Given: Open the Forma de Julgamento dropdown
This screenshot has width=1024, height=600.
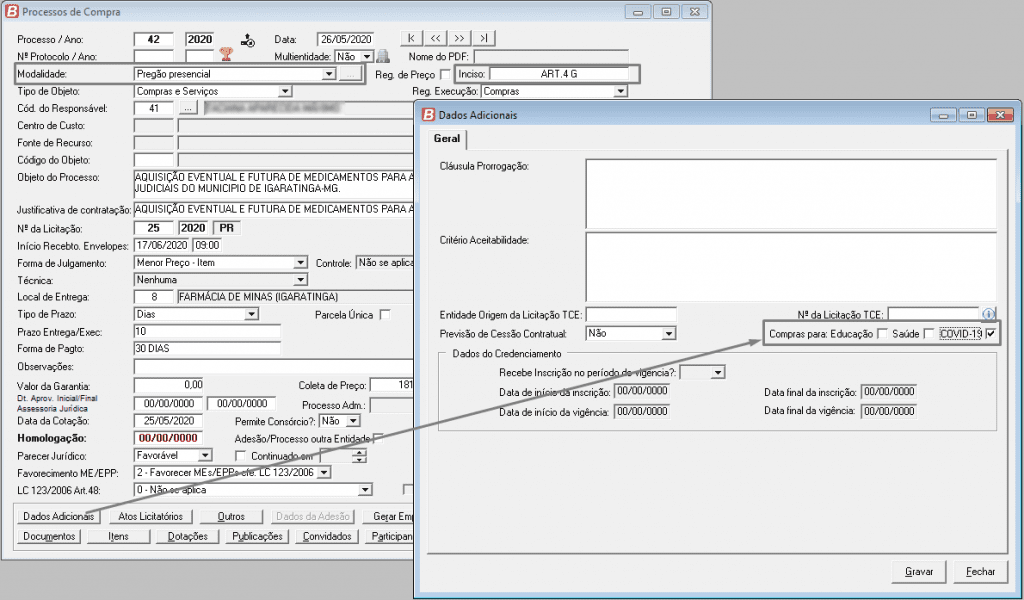Looking at the screenshot, I should [x=300, y=263].
